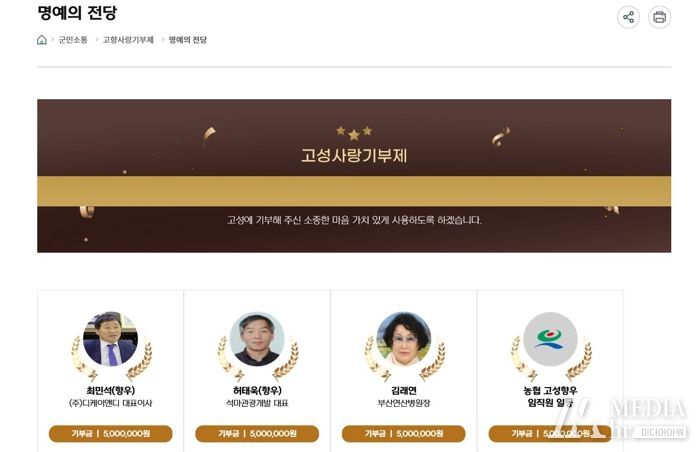
Task: Click the share icon button
Action: (x=629, y=17)
